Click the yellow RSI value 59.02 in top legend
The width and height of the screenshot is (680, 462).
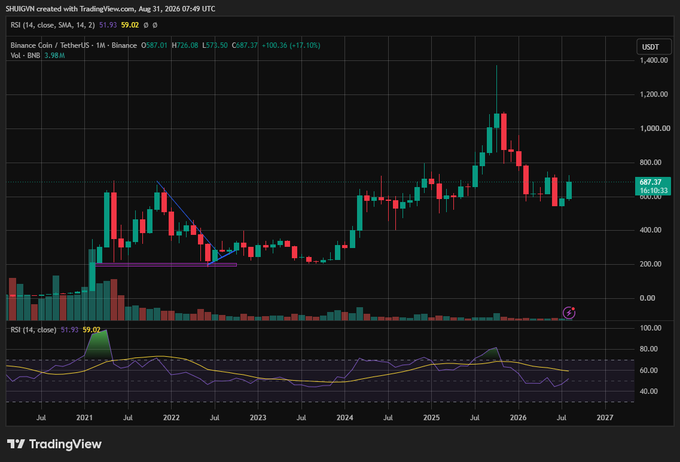(130, 25)
